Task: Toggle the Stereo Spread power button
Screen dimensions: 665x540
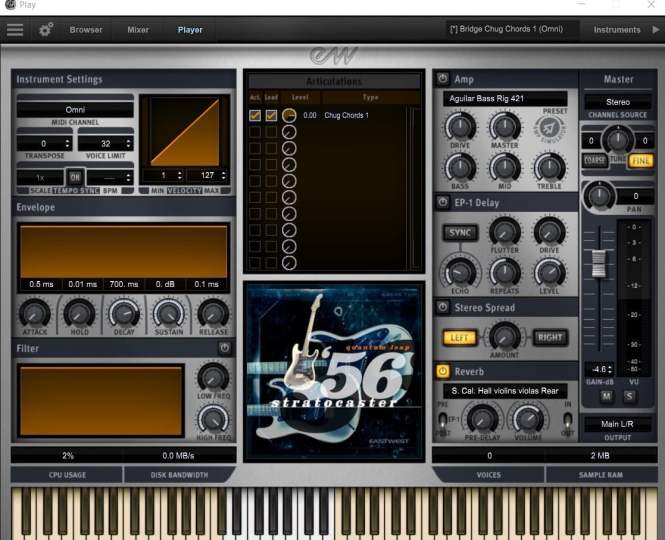Action: coord(443,307)
